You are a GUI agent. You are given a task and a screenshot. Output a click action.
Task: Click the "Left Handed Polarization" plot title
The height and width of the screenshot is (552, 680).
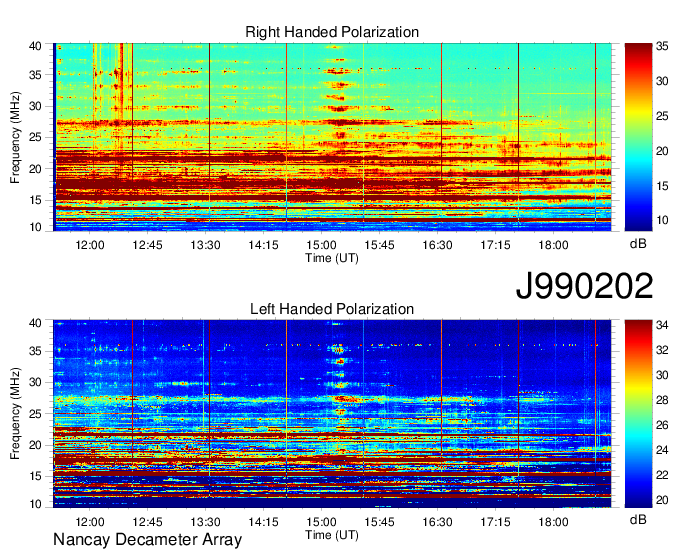(x=332, y=309)
